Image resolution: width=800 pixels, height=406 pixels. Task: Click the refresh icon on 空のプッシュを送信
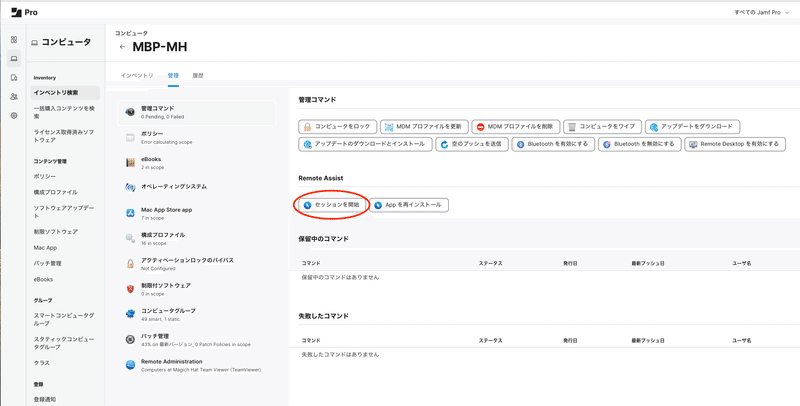click(444, 144)
